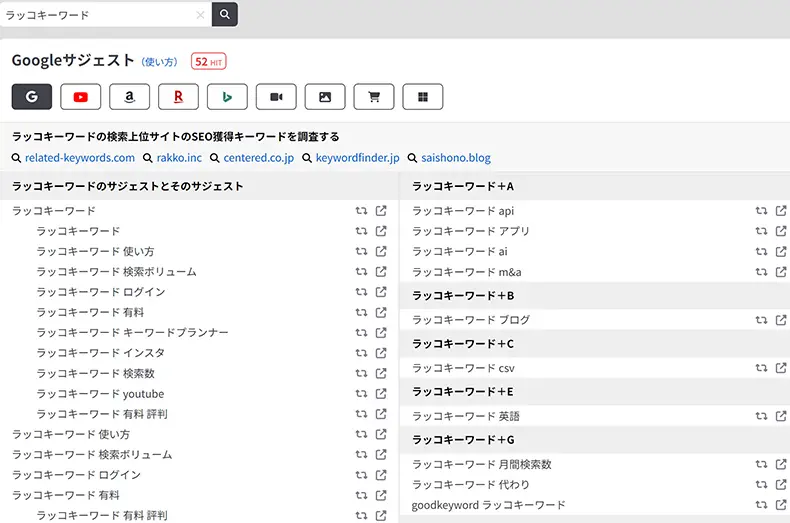Viewport: 790px width, 523px height.
Task: Click ラッコキーワード m&a suggestion text
Action: pos(467,272)
